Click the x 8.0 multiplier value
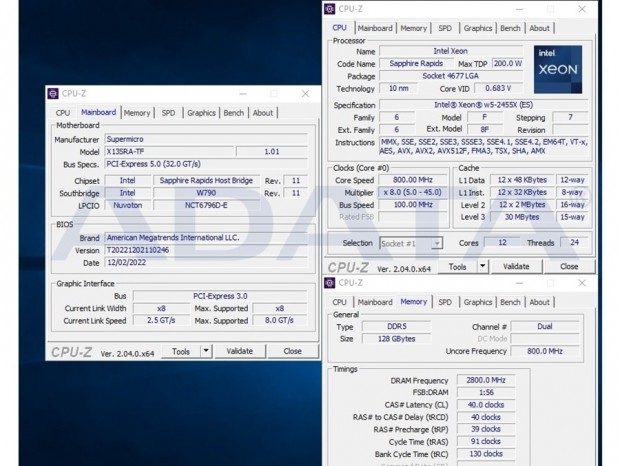 click(413, 192)
